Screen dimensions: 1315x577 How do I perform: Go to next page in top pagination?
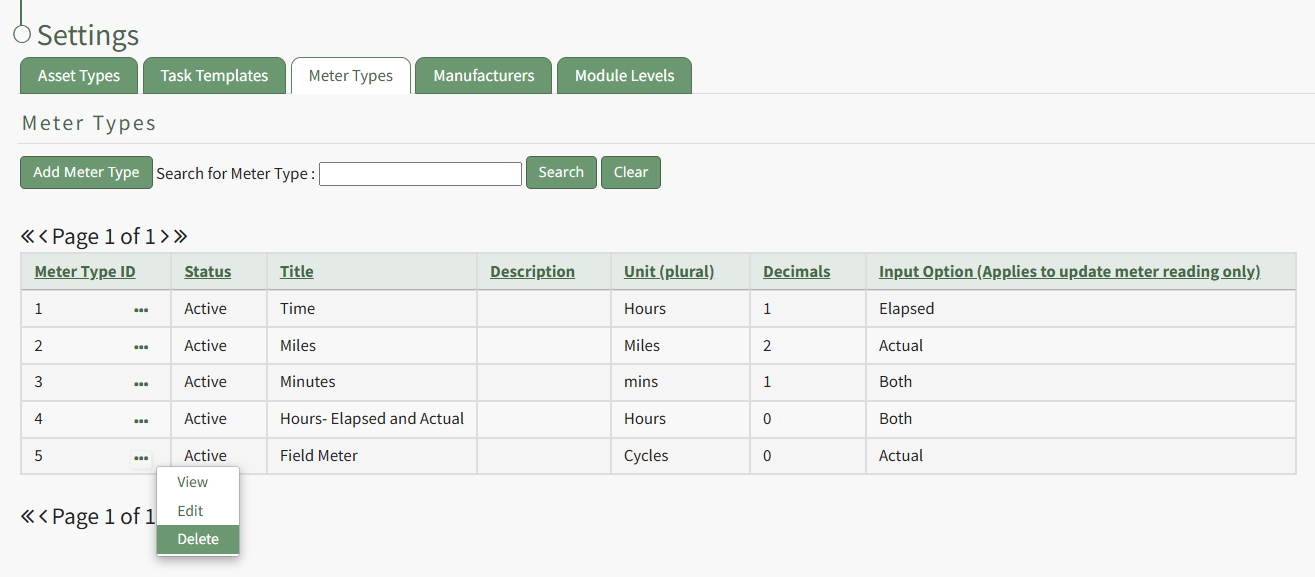click(x=165, y=237)
